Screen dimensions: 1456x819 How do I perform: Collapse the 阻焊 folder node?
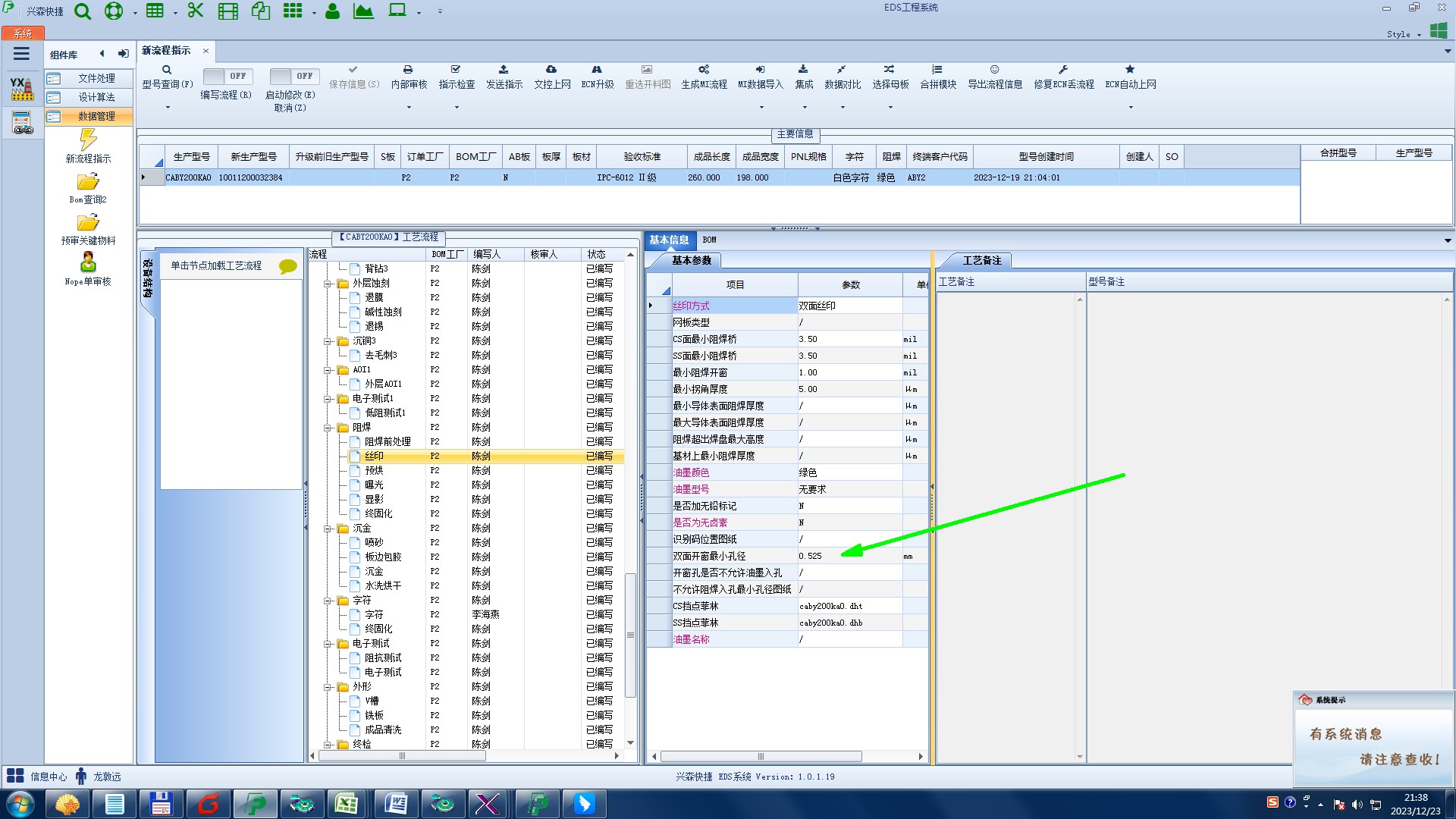(328, 428)
